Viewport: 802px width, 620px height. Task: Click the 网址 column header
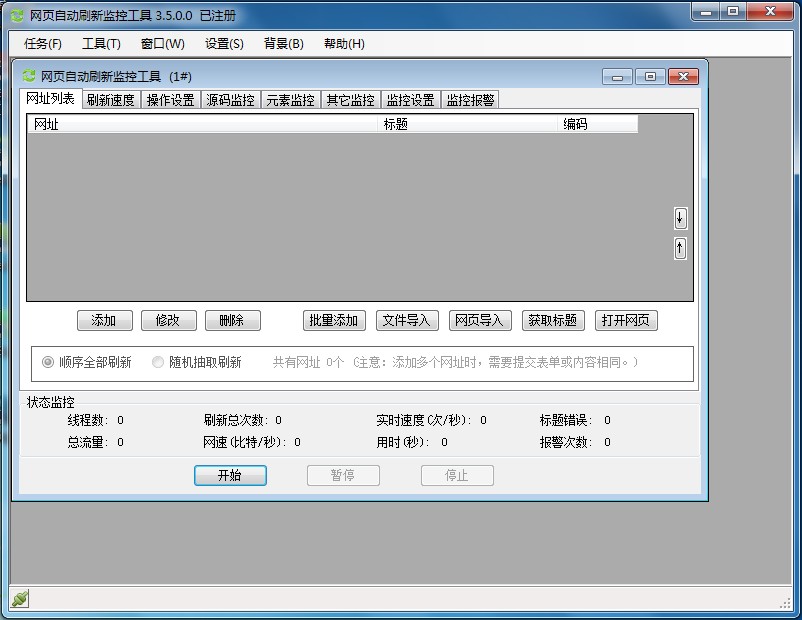point(203,124)
